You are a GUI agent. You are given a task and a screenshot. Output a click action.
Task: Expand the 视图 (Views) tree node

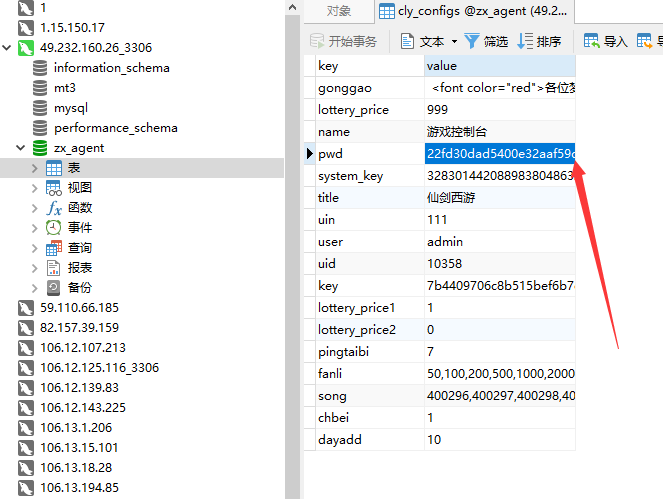(x=36, y=188)
